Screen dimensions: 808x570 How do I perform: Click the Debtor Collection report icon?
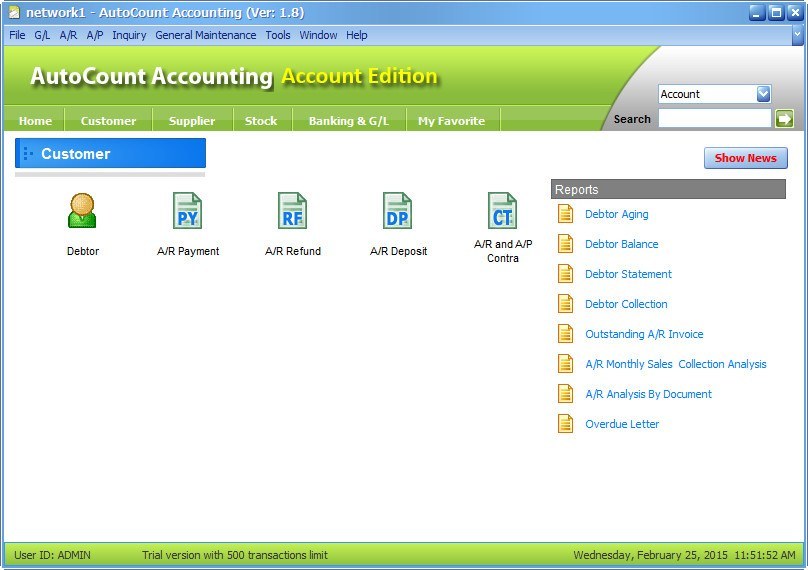coord(565,304)
